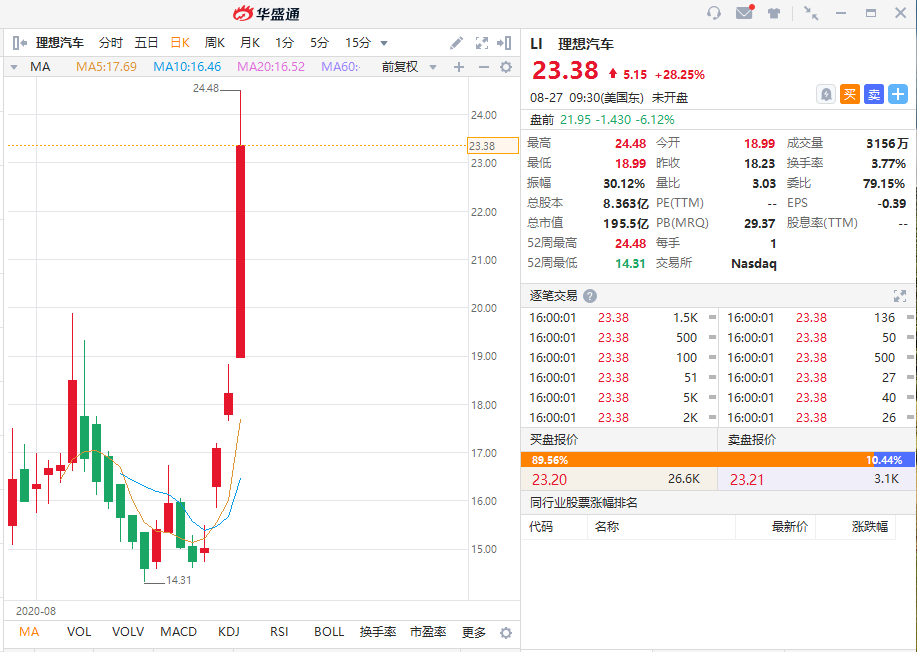The width and height of the screenshot is (917, 652).
Task: Select 5分 chart interval
Action: tap(319, 43)
